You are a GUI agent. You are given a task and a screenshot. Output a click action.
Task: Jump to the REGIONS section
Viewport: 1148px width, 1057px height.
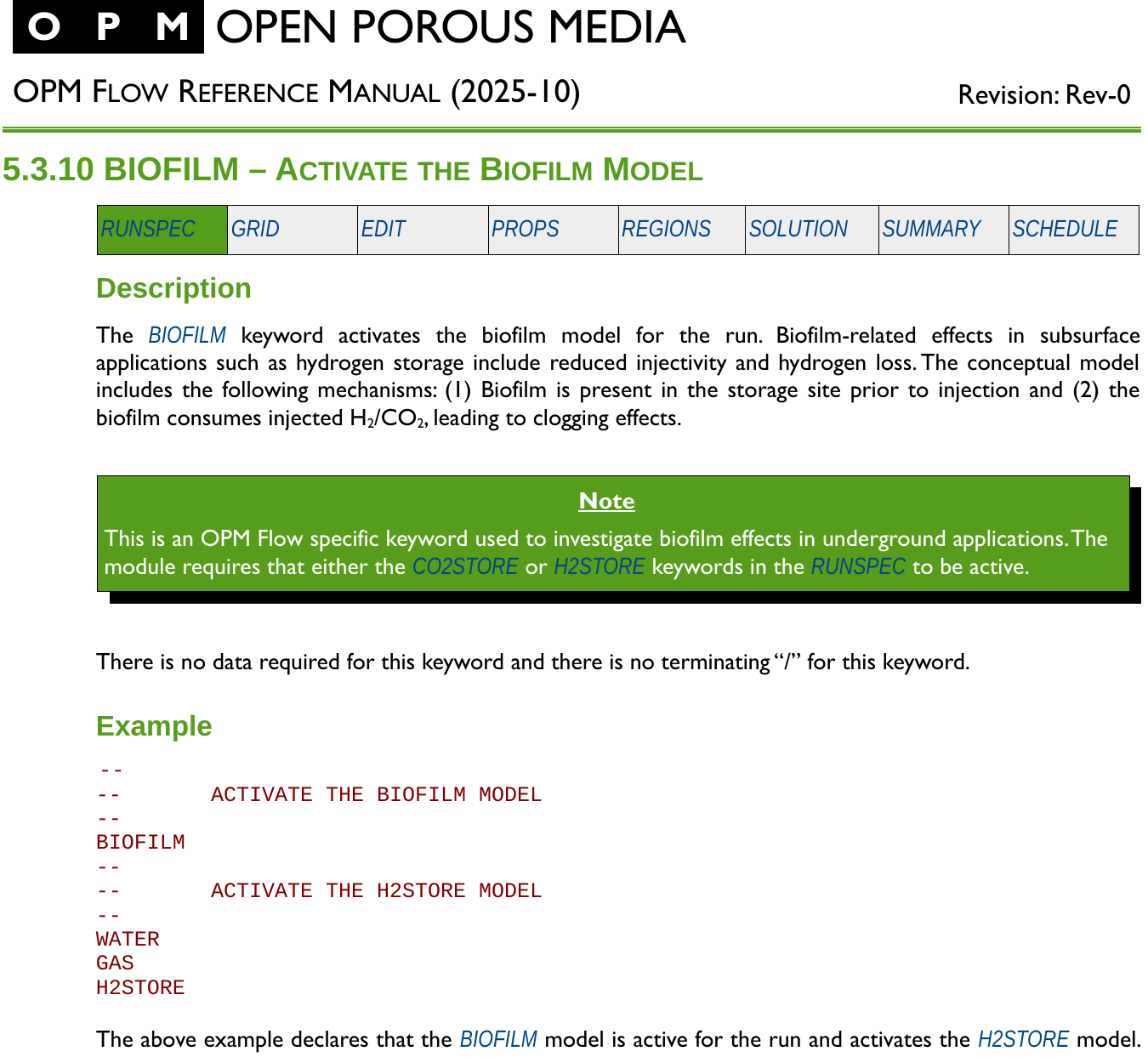click(666, 230)
